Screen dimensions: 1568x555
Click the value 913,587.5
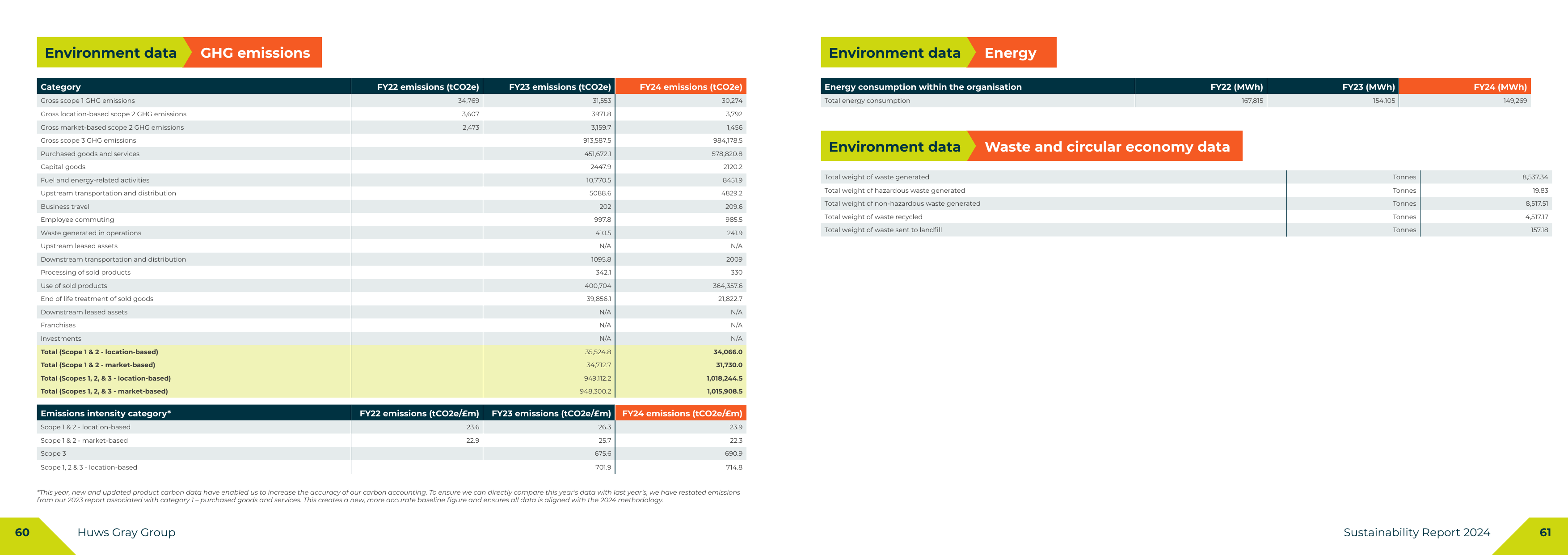point(597,141)
